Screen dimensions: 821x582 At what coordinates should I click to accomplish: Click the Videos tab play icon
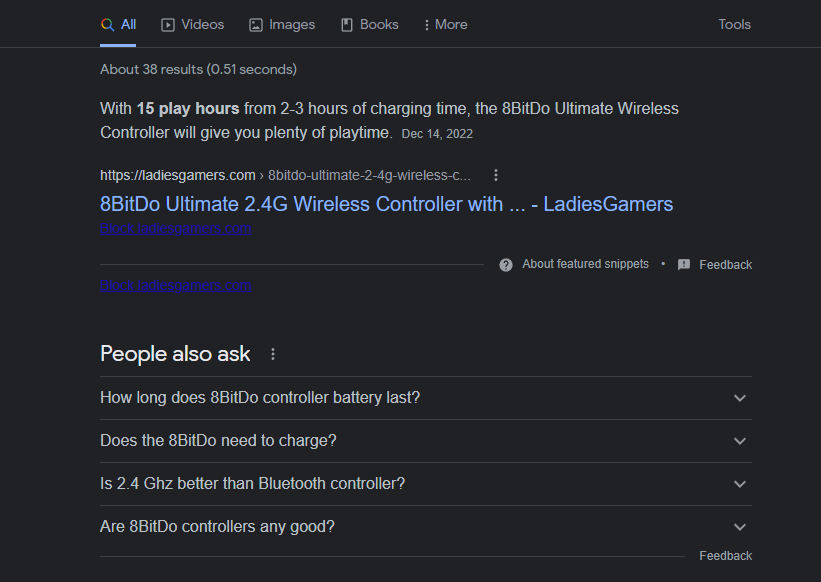[168, 25]
